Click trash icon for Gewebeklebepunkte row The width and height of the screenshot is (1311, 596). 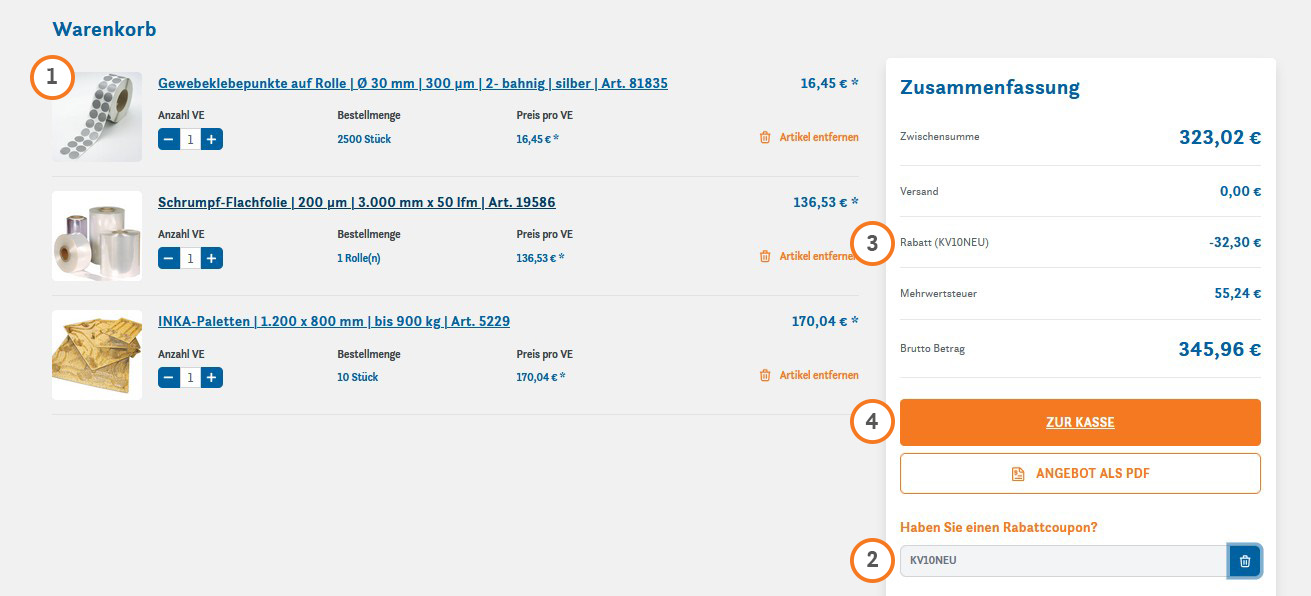[765, 137]
